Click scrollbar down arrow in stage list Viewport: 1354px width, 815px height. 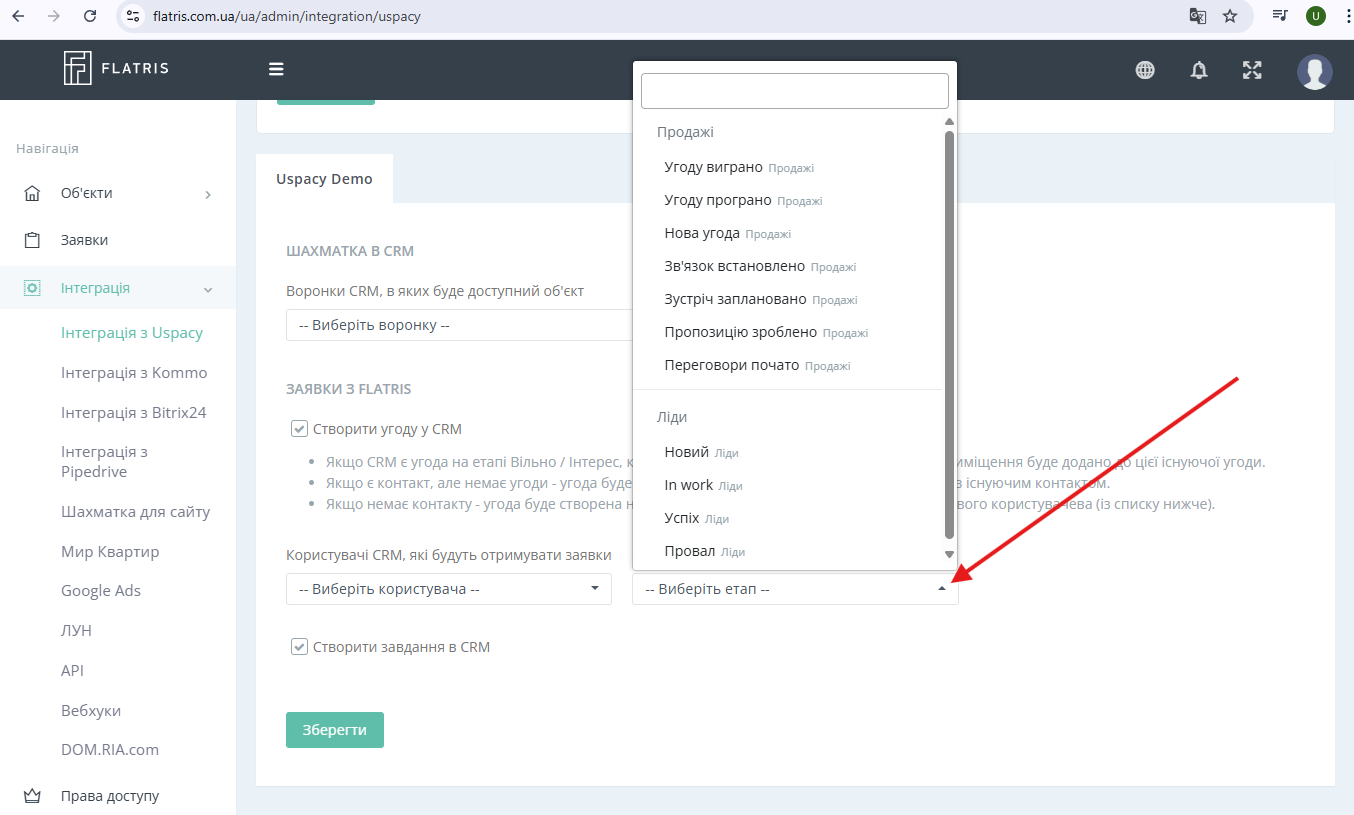(950, 554)
